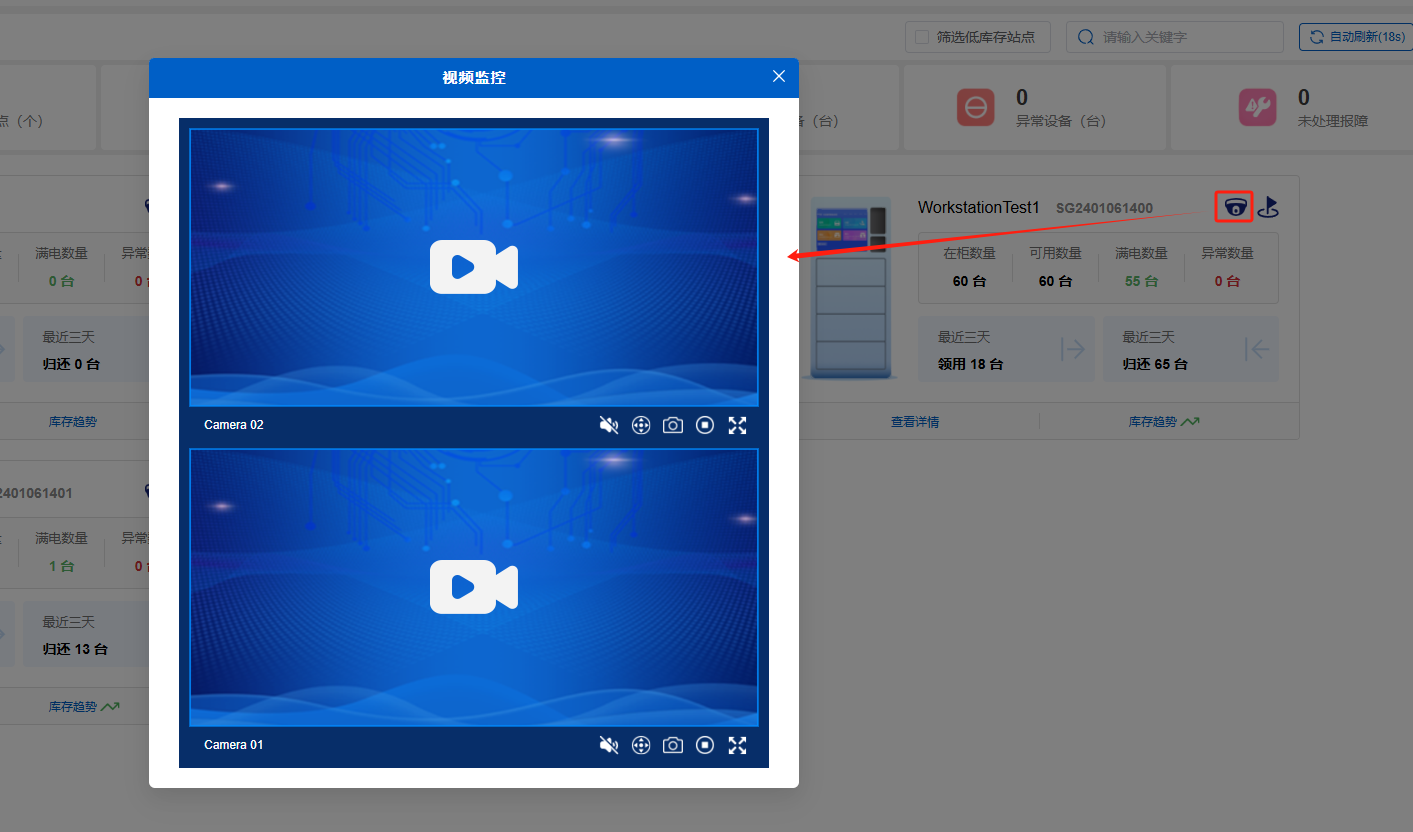Open WorkstationTest1 location map icon
Viewport: 1413px width, 832px height.
(1268, 207)
